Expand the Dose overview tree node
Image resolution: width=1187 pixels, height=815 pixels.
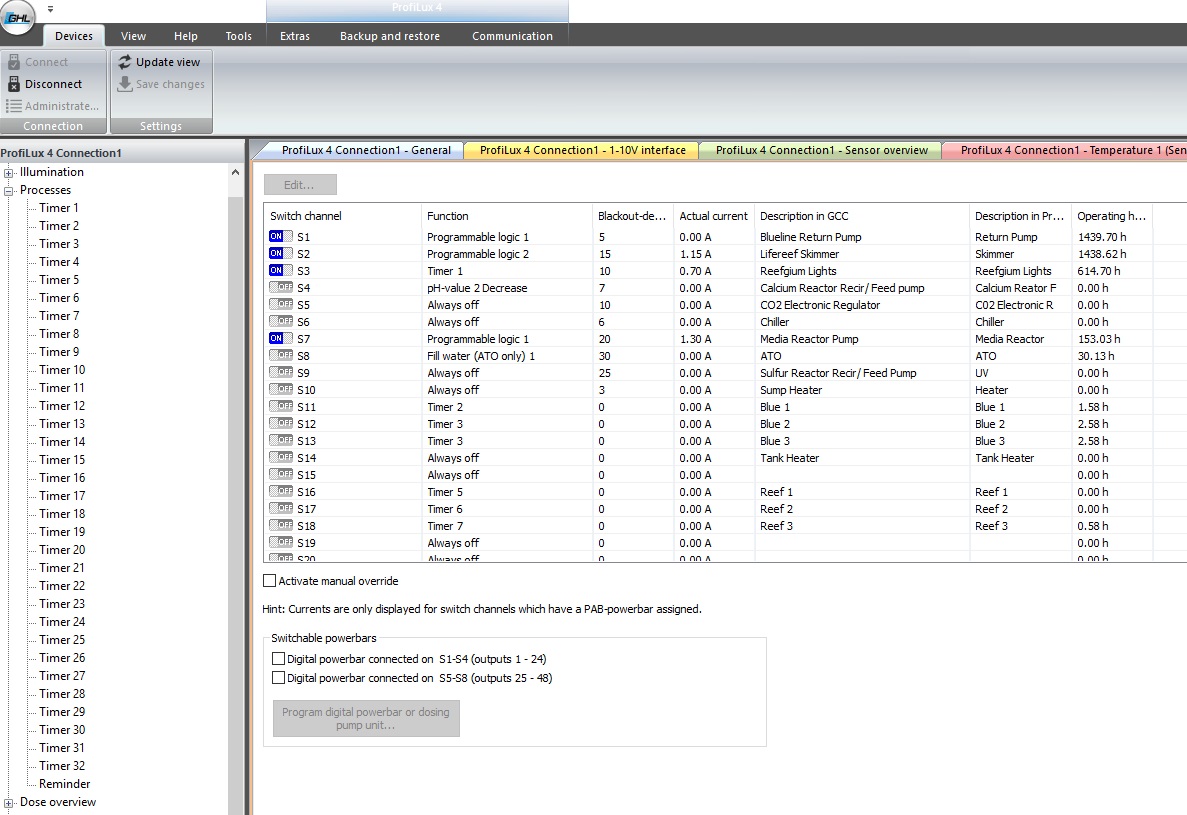click(9, 802)
